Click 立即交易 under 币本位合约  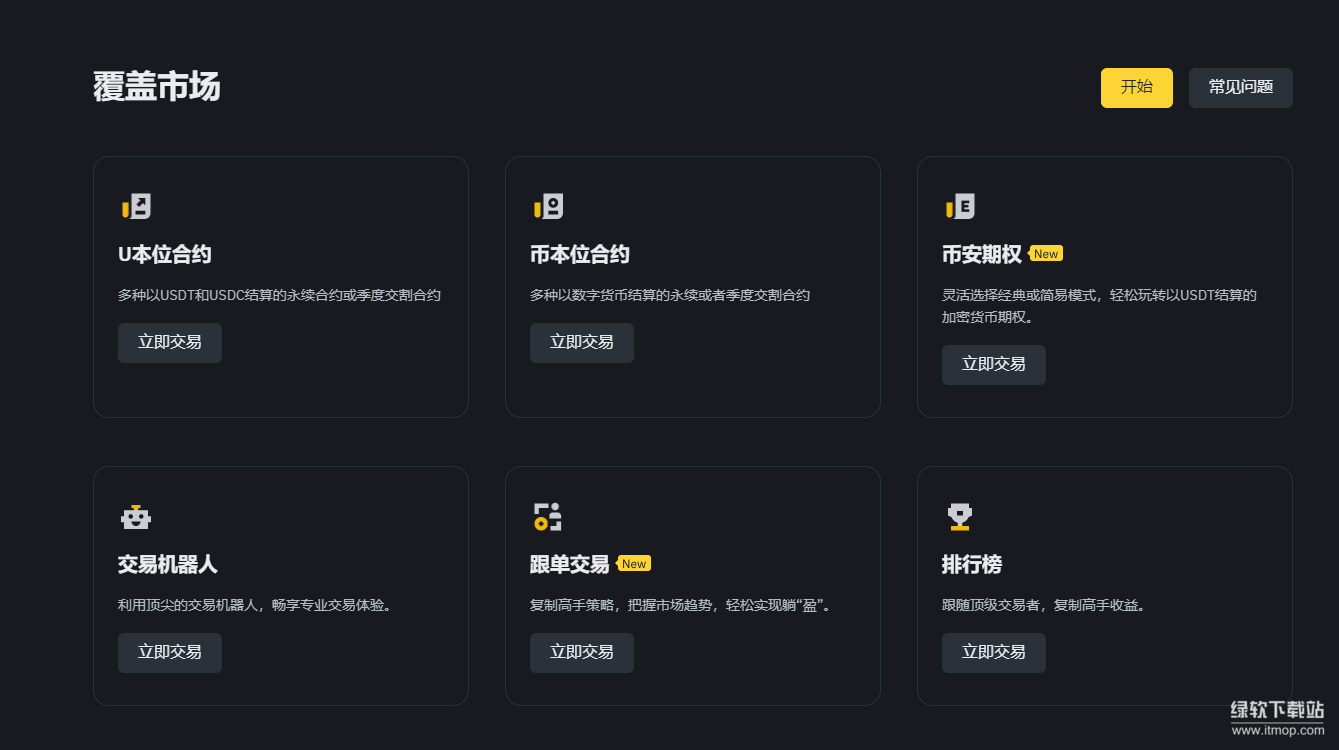point(582,343)
